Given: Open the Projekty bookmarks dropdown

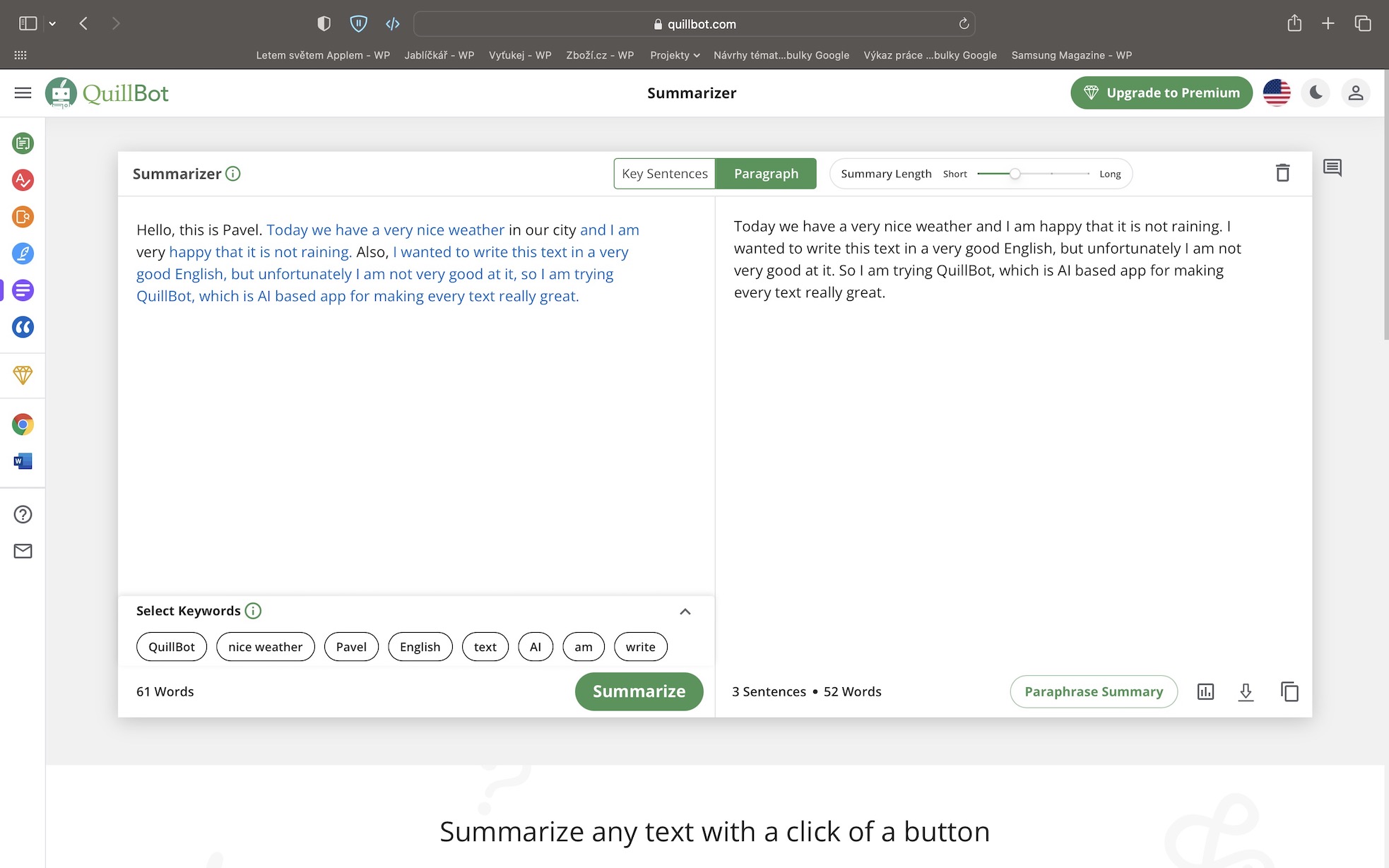Looking at the screenshot, I should pyautogui.click(x=674, y=55).
